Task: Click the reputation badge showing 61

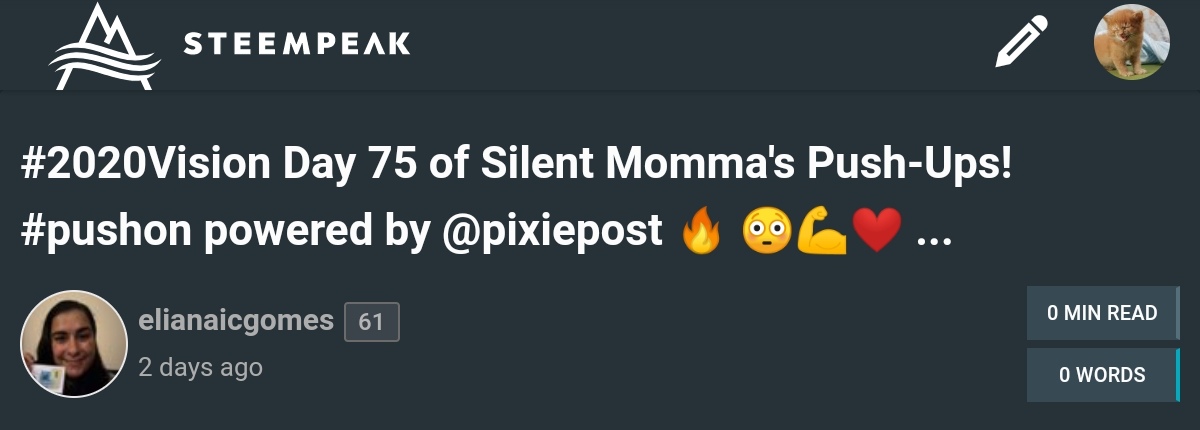Action: [371, 322]
